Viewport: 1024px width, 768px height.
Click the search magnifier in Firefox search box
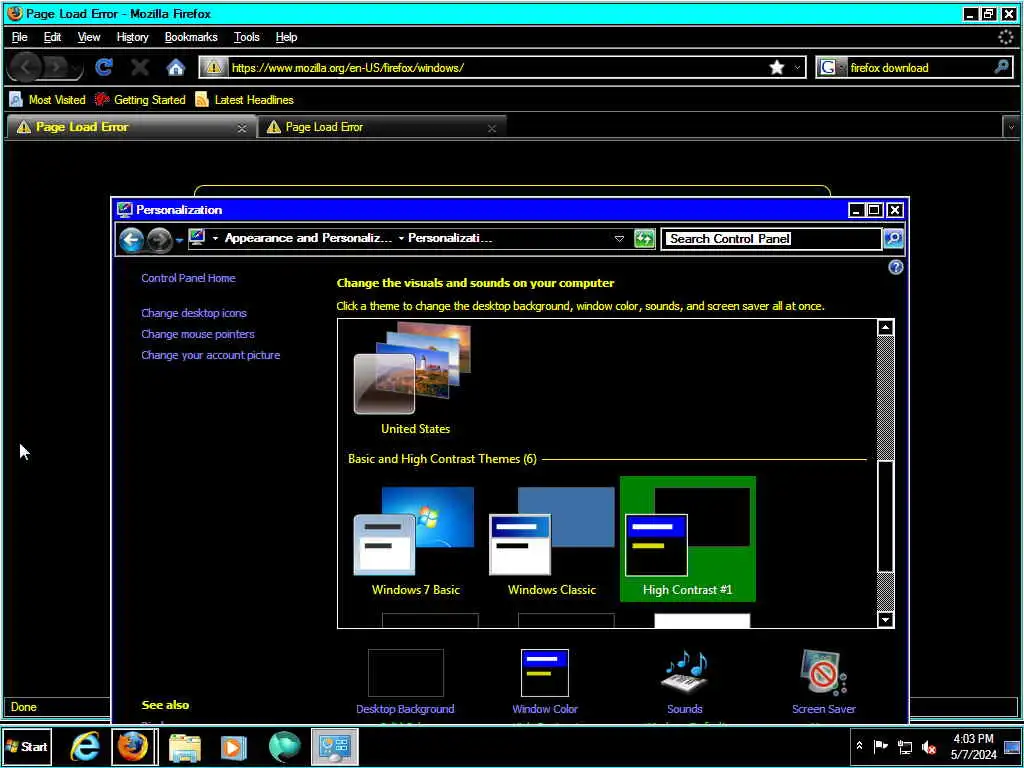(x=1001, y=67)
